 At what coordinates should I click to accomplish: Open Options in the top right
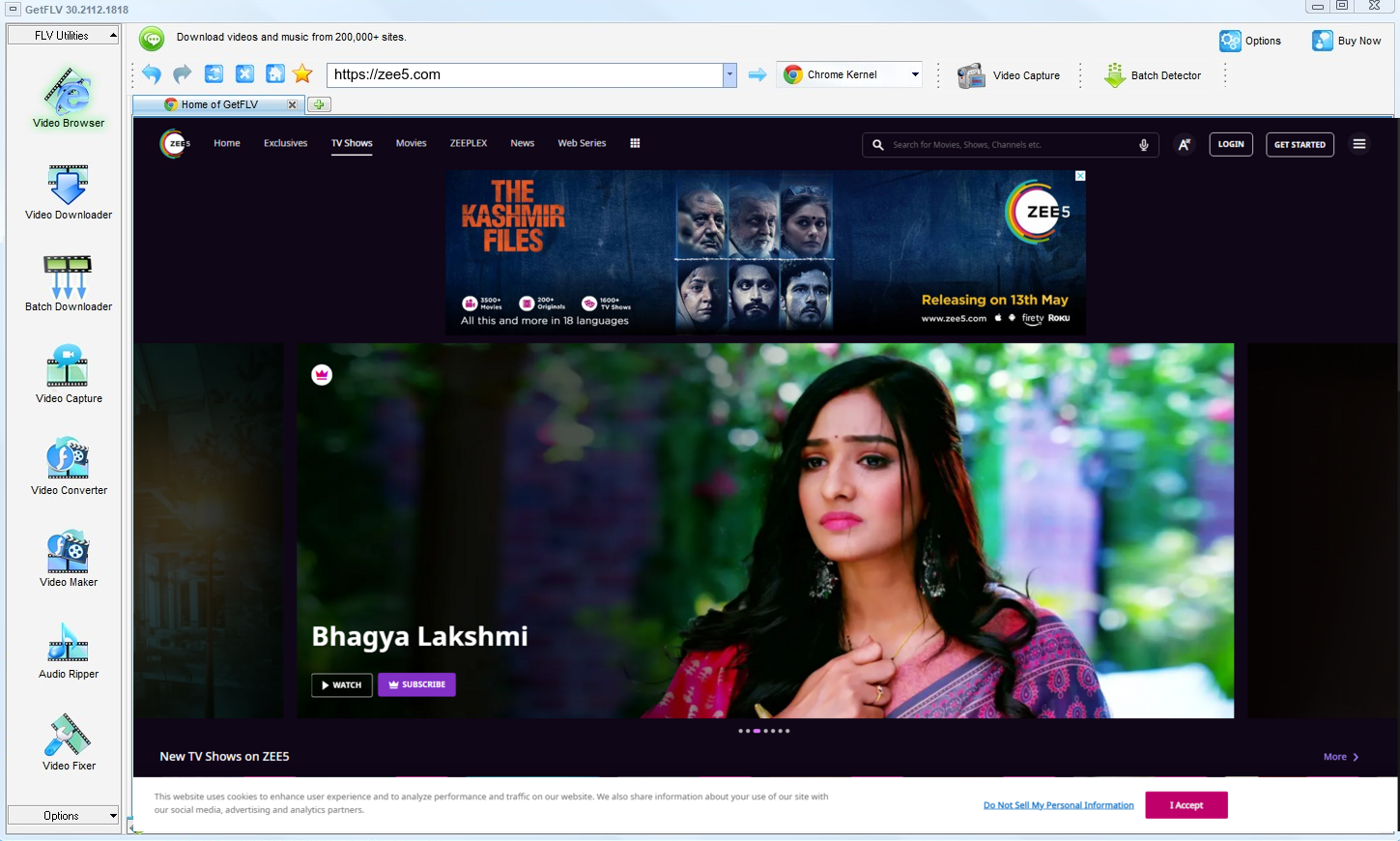1250,41
